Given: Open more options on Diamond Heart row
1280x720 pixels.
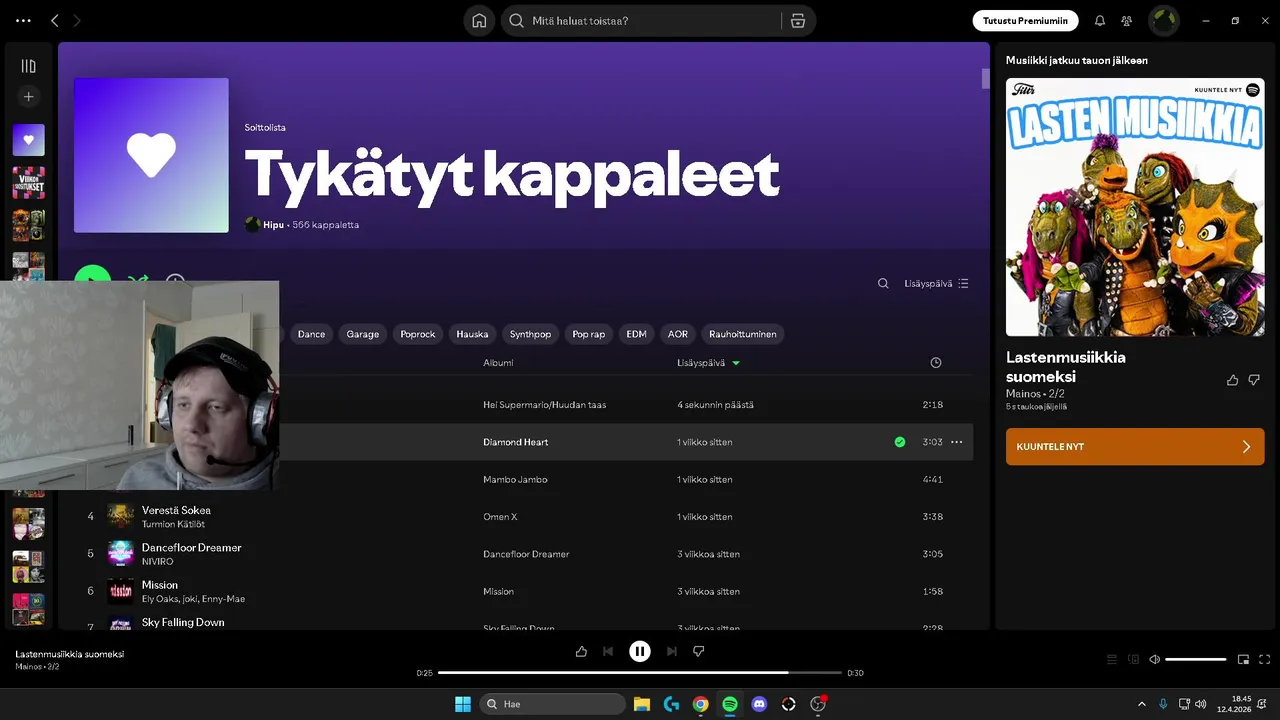Looking at the screenshot, I should coord(957,442).
